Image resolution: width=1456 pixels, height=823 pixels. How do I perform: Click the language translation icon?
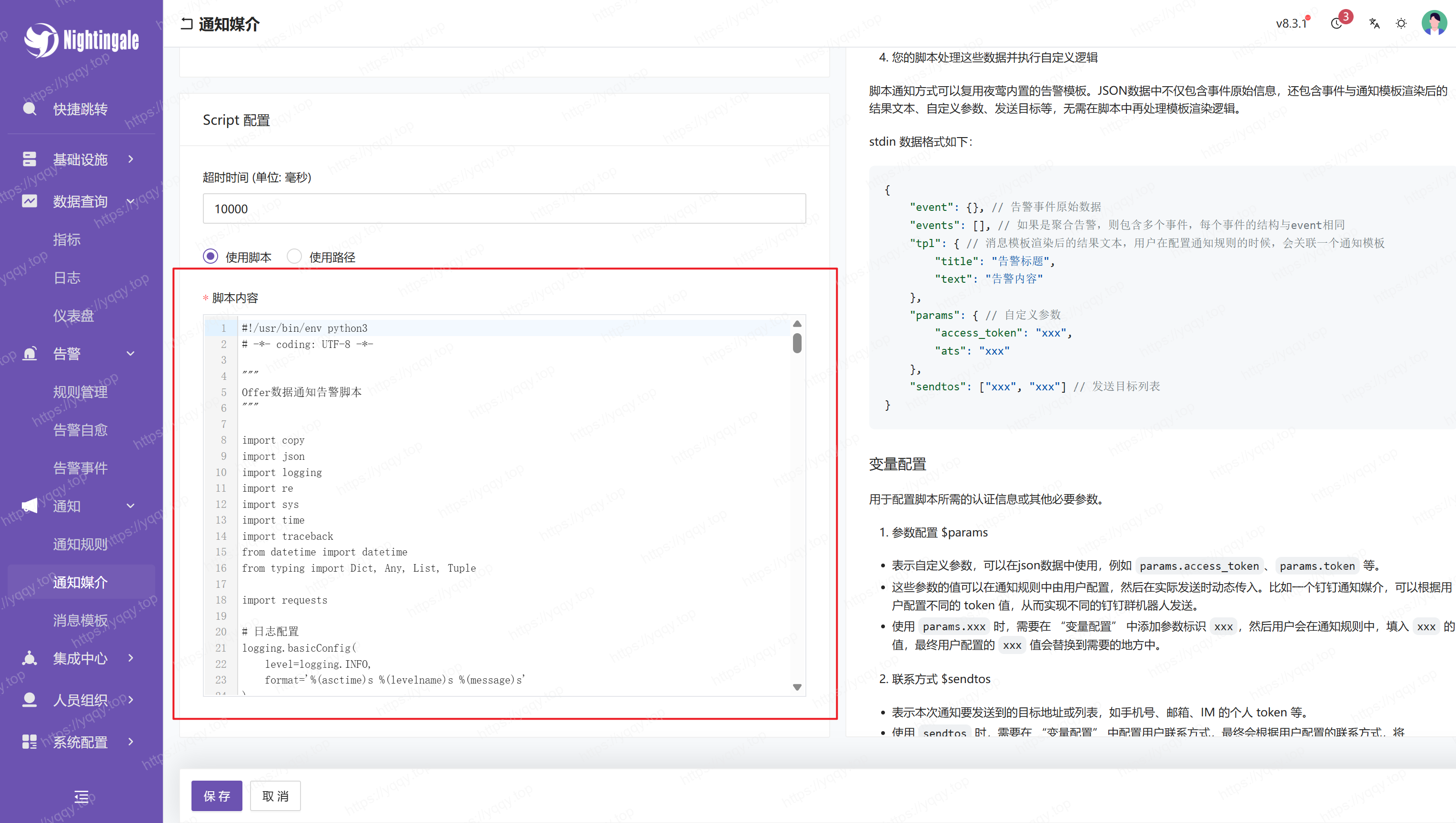tap(1374, 24)
